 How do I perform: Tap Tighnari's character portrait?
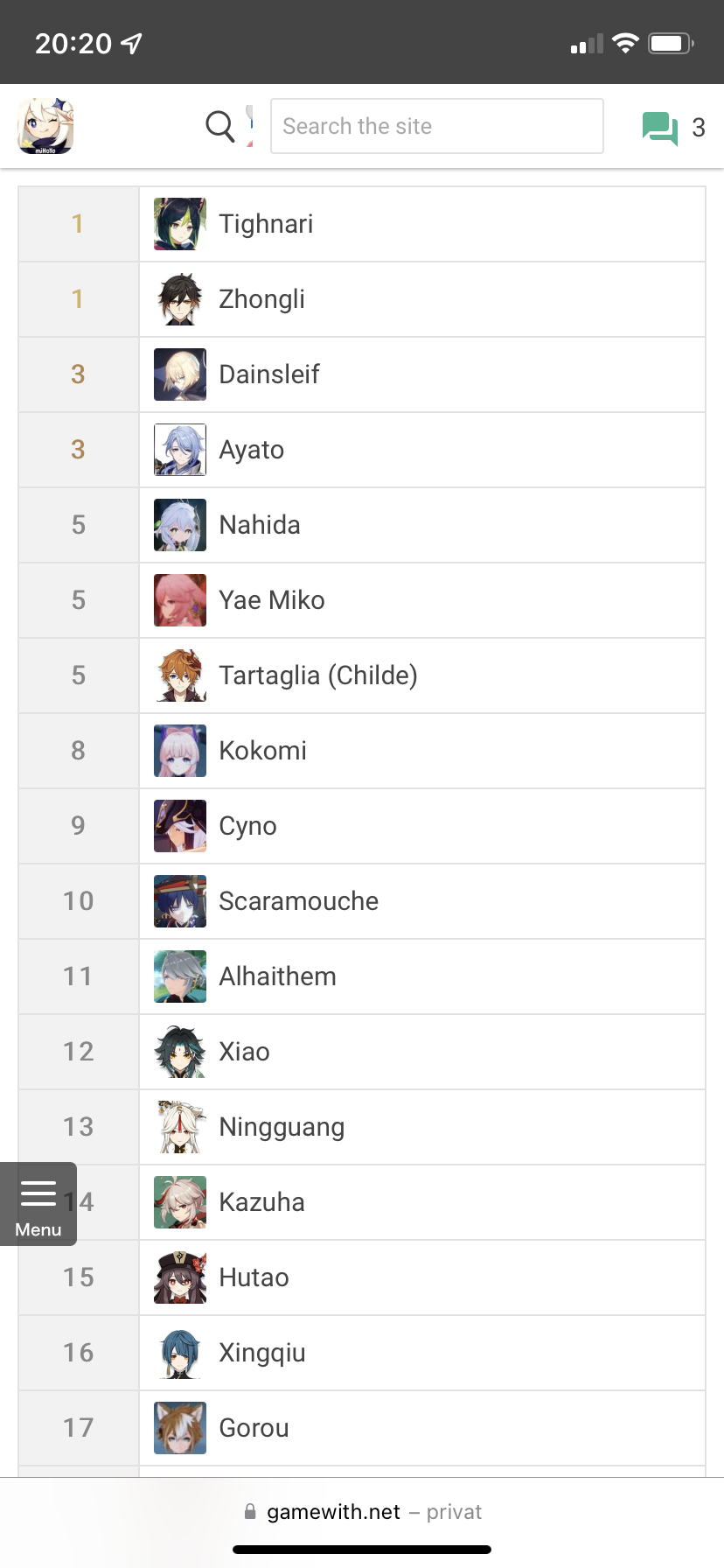click(x=180, y=224)
